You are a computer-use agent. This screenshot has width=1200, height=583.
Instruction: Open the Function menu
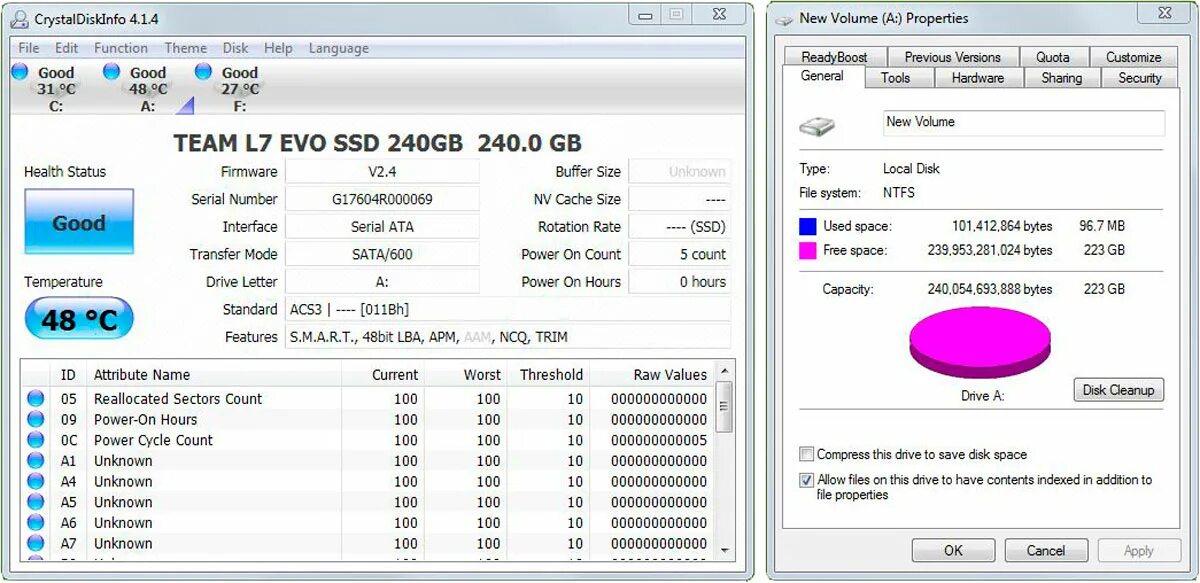pyautogui.click(x=121, y=48)
